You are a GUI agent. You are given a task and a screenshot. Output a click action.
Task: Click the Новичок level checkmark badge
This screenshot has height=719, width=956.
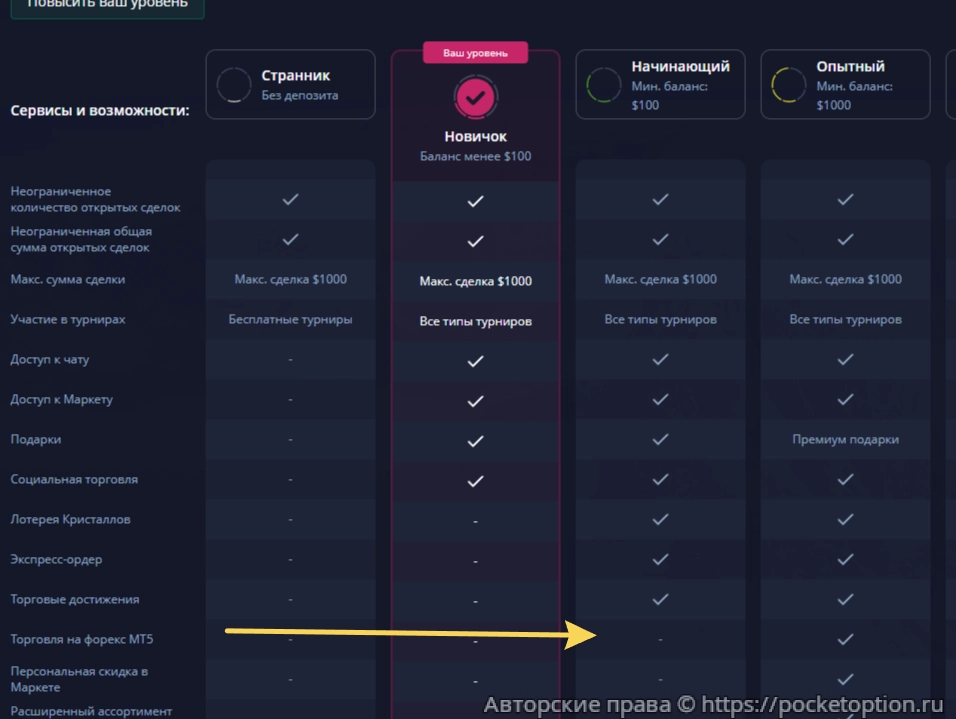(475, 97)
